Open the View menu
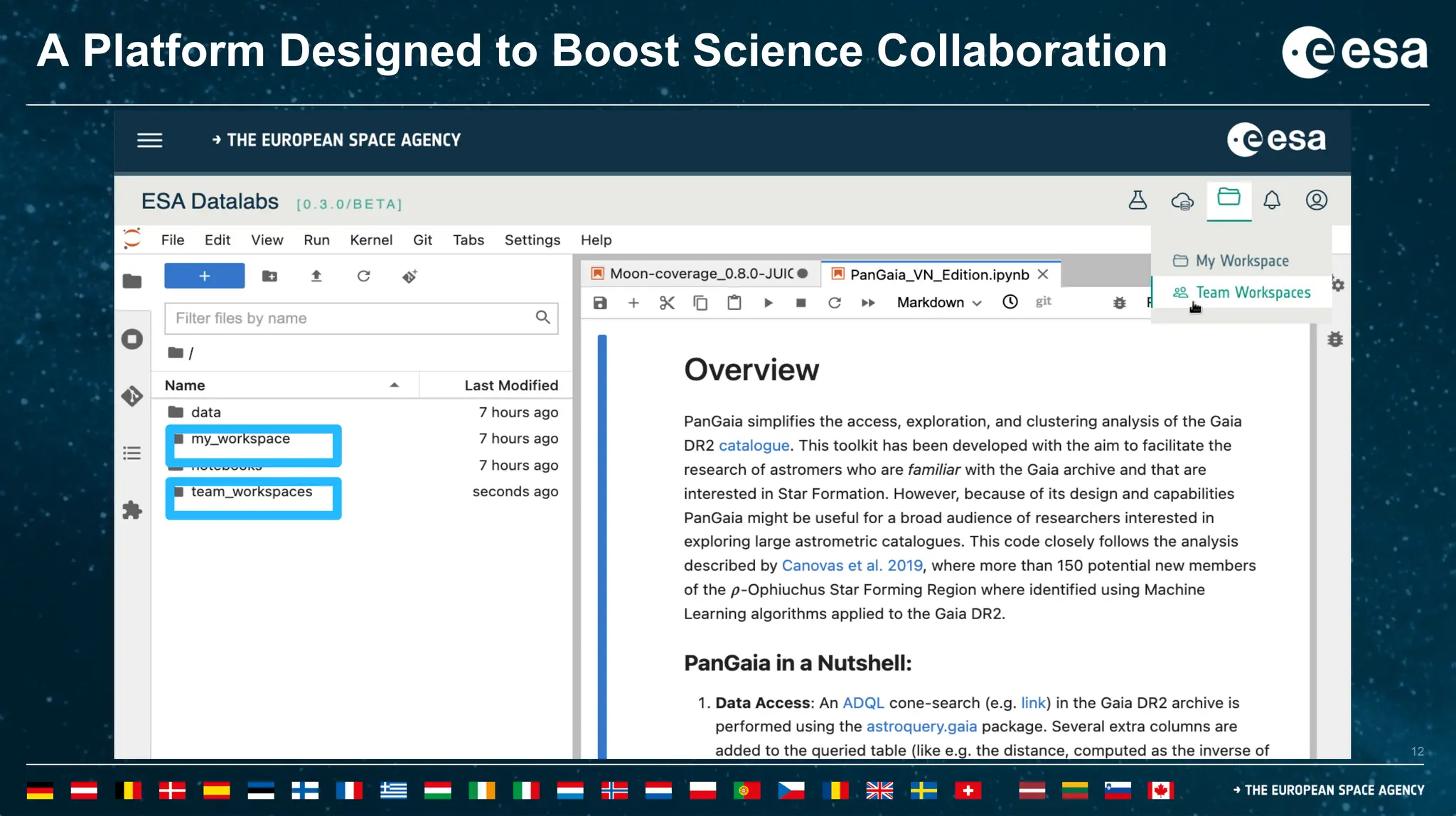The height and width of the screenshot is (816, 1456). tap(267, 240)
